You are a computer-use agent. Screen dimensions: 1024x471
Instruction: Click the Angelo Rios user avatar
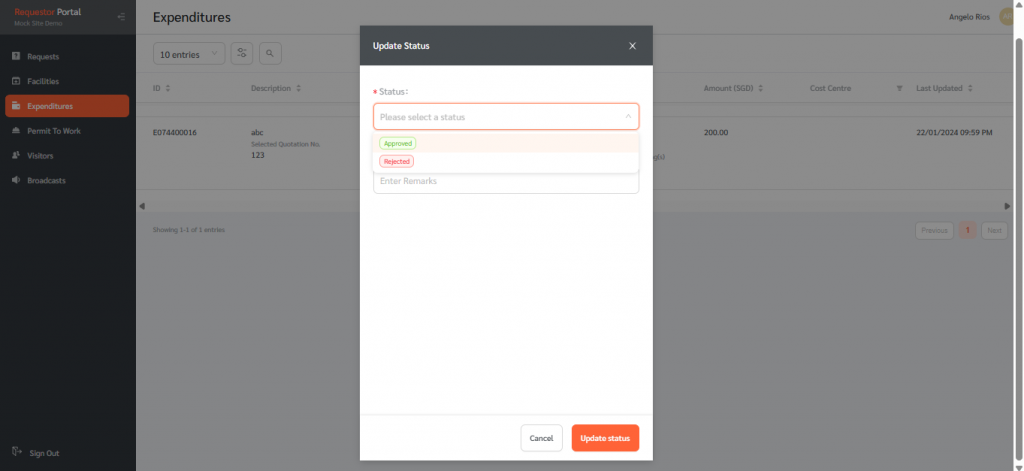point(1008,17)
